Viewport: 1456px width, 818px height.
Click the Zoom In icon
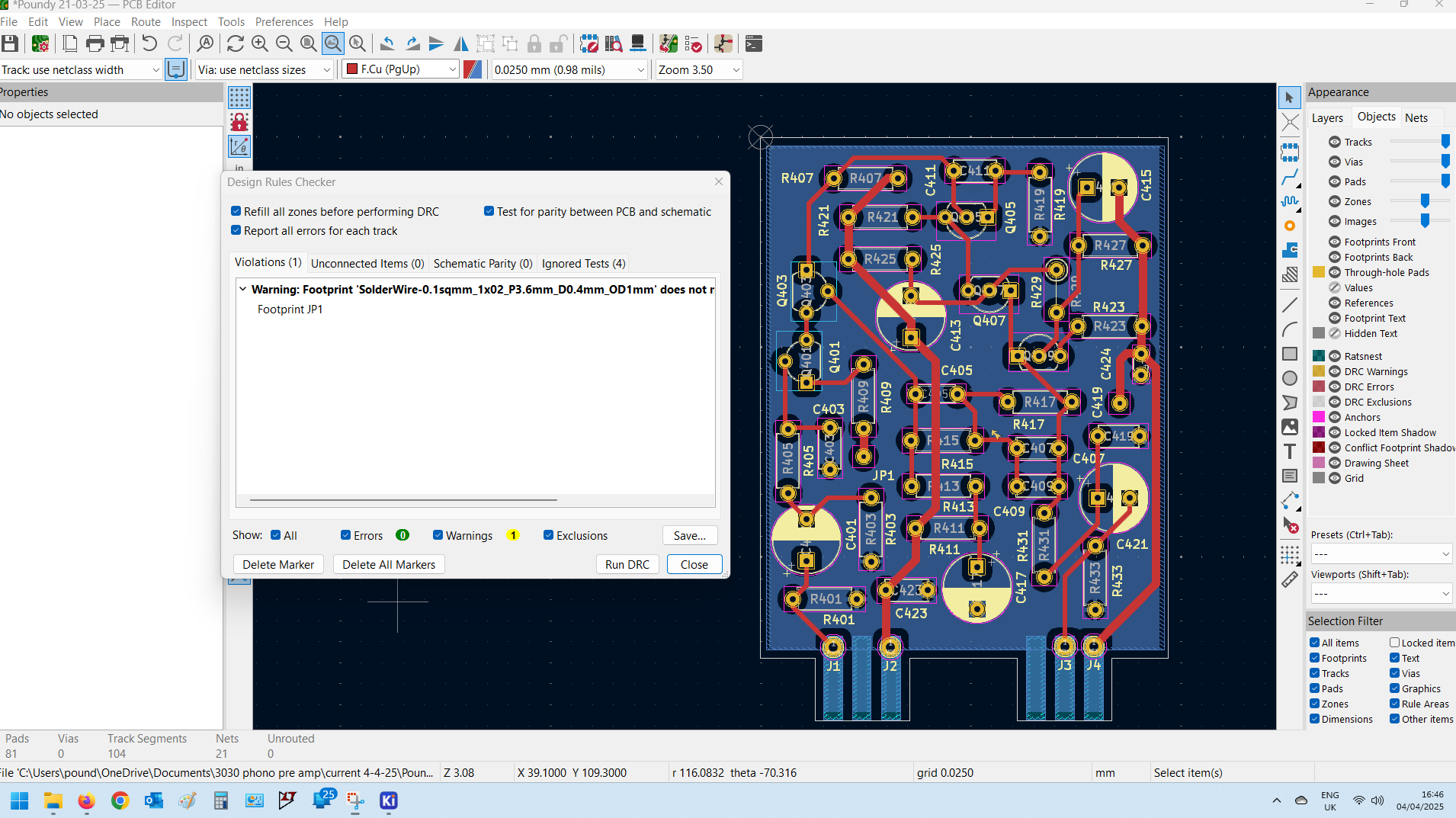pyautogui.click(x=260, y=43)
